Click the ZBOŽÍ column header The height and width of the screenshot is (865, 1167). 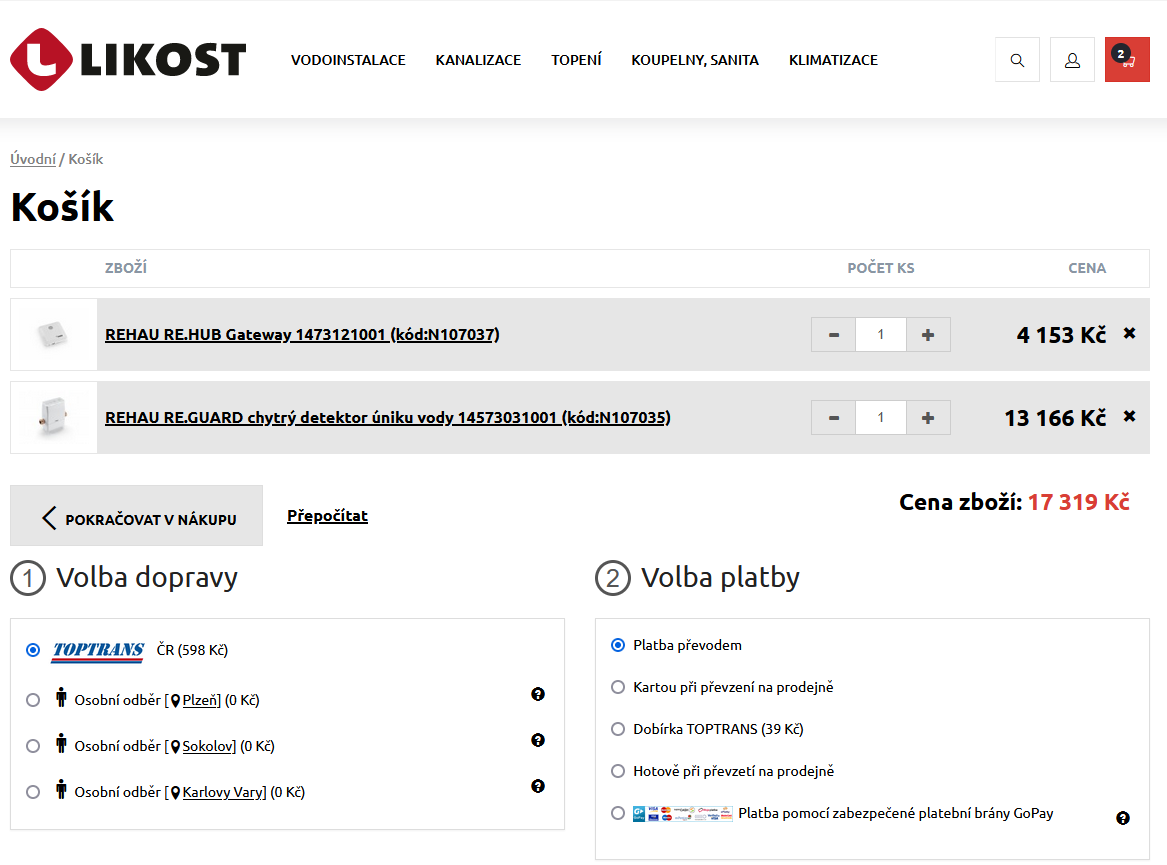point(126,267)
